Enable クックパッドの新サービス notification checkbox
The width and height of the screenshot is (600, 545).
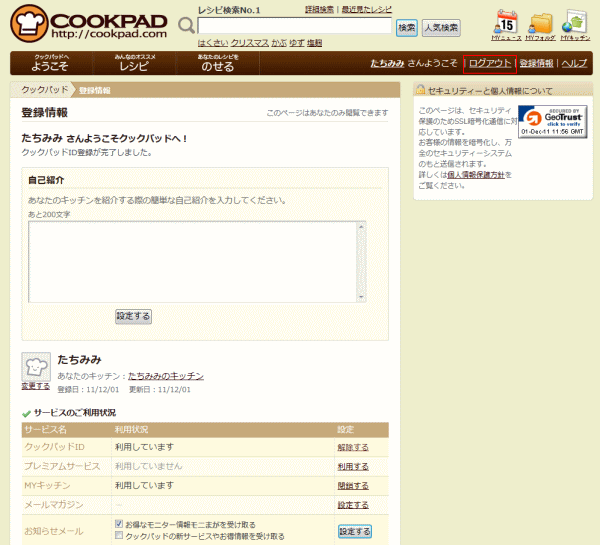[119, 536]
